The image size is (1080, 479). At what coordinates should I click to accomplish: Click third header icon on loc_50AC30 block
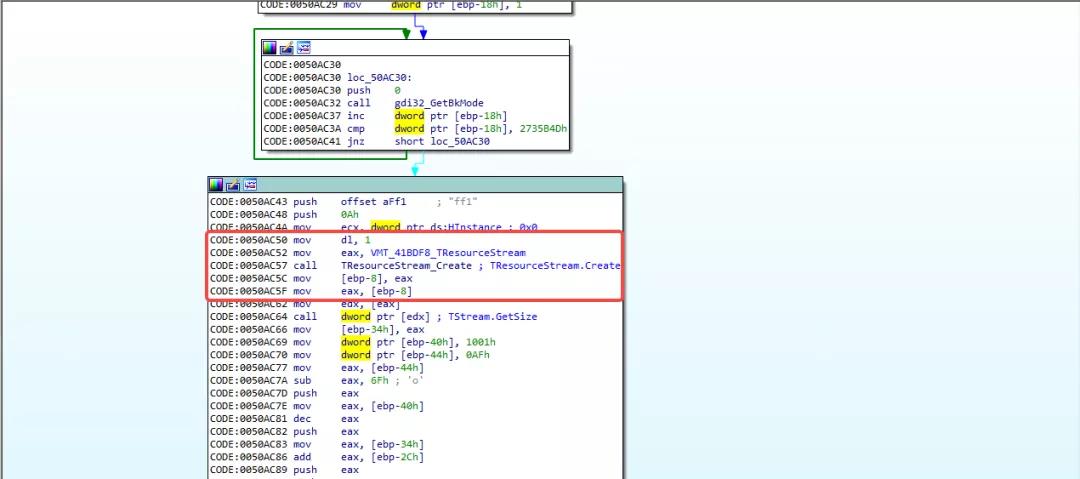pos(303,48)
